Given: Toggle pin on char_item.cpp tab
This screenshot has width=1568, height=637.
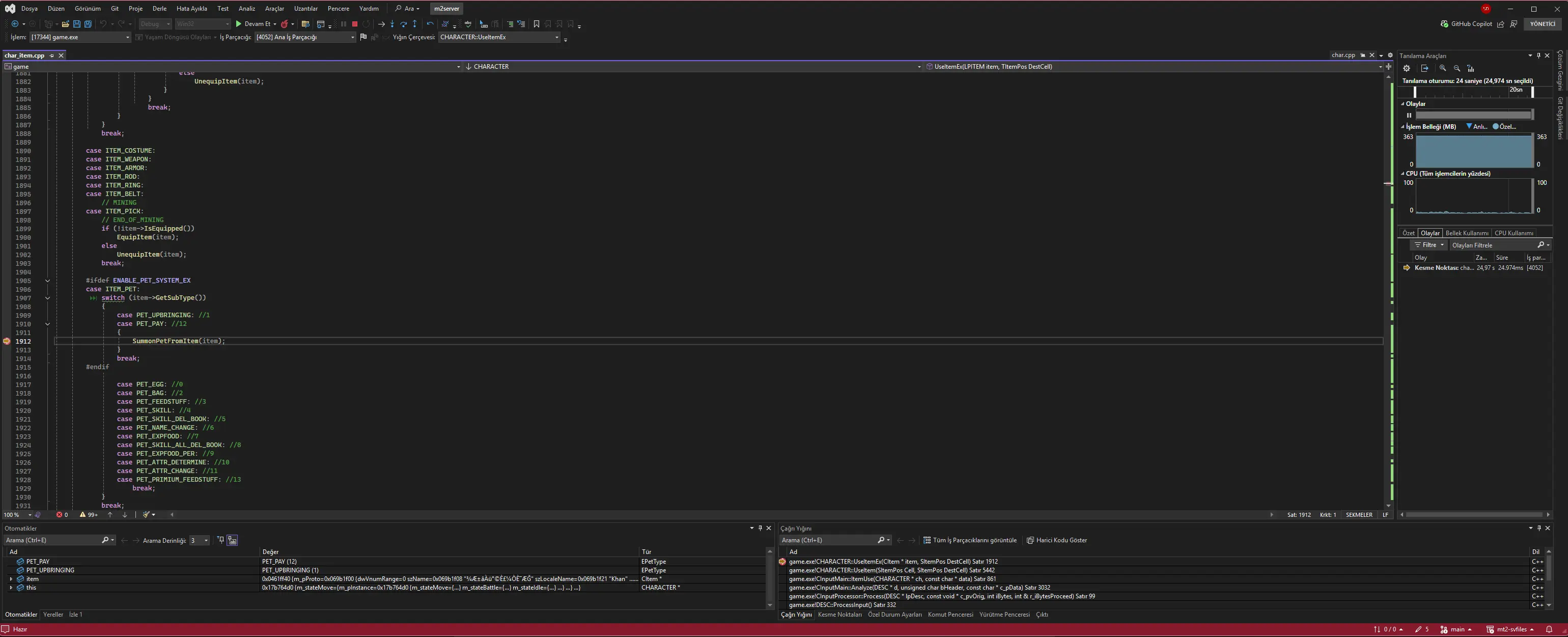Looking at the screenshot, I should point(52,56).
